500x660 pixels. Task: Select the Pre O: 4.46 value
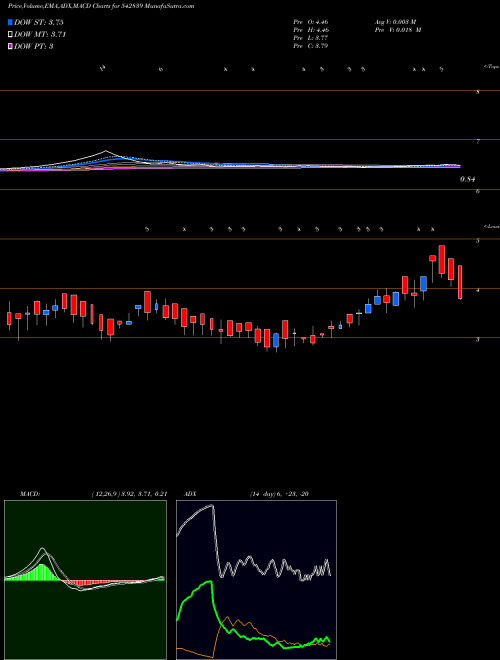tap(311, 22)
